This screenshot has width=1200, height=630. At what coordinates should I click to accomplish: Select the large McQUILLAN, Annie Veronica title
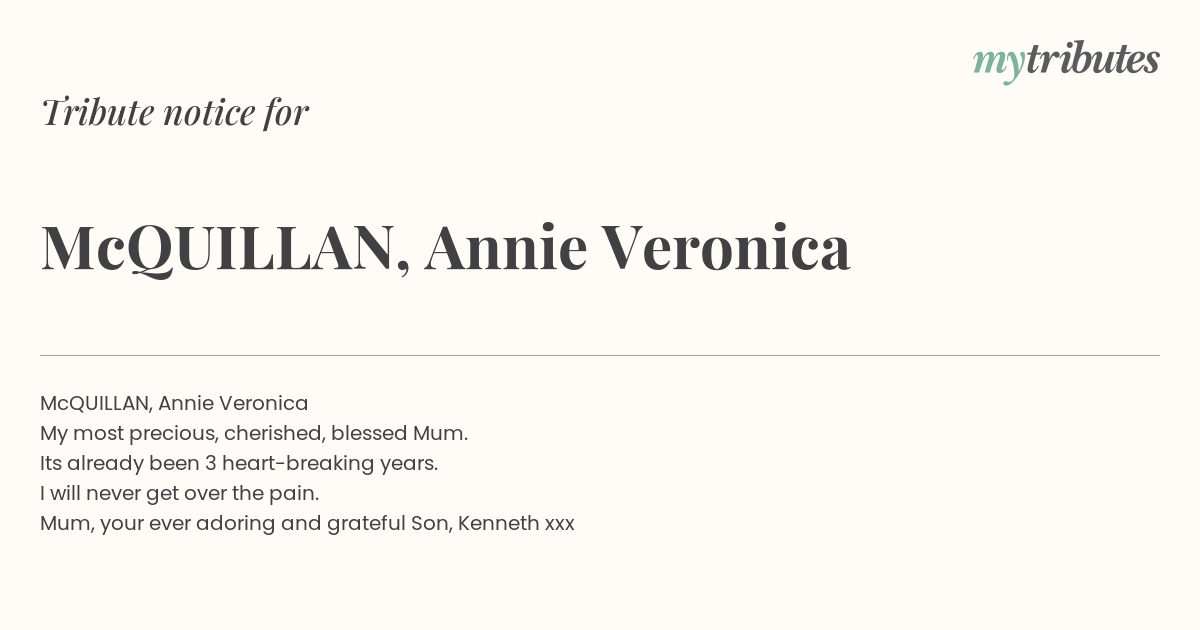click(445, 247)
